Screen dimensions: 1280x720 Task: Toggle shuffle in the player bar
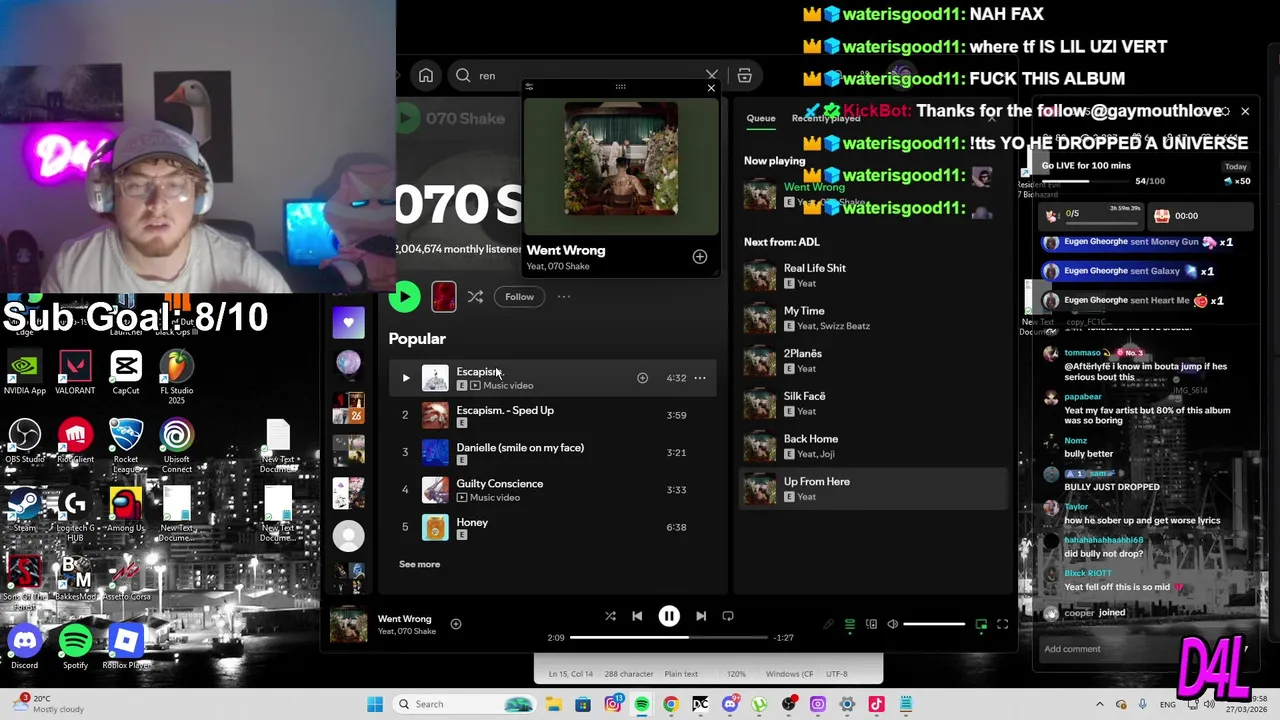coord(610,616)
